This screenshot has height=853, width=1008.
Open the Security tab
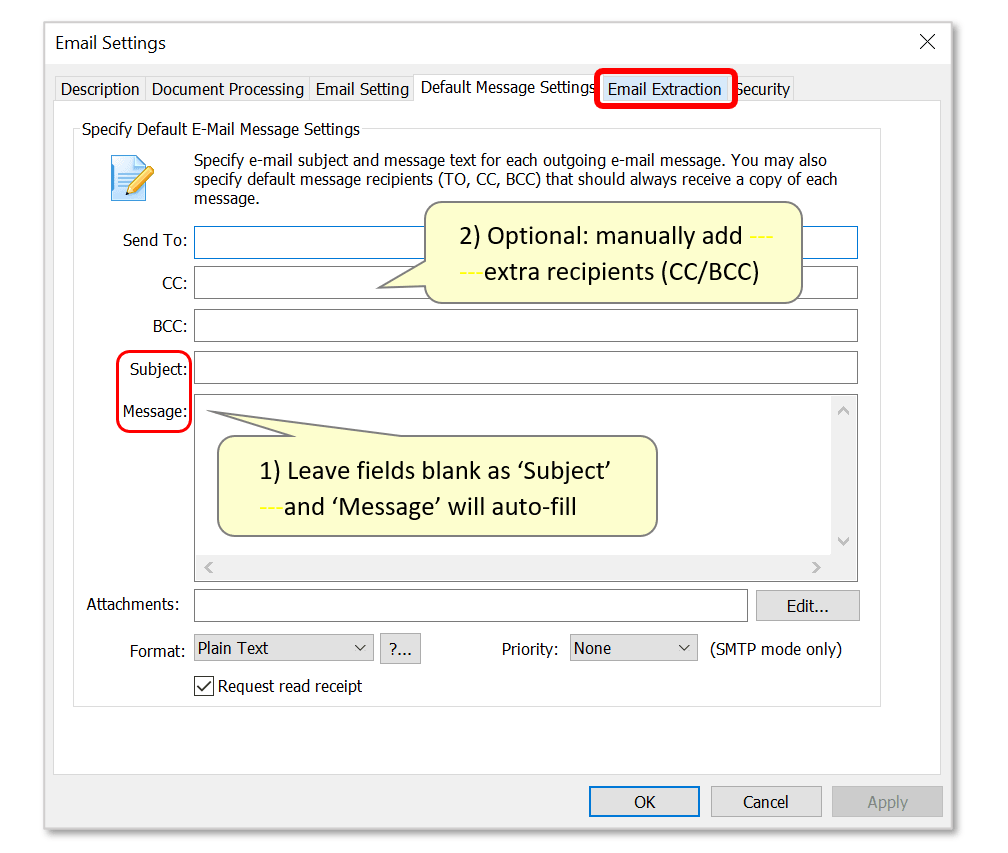(763, 89)
